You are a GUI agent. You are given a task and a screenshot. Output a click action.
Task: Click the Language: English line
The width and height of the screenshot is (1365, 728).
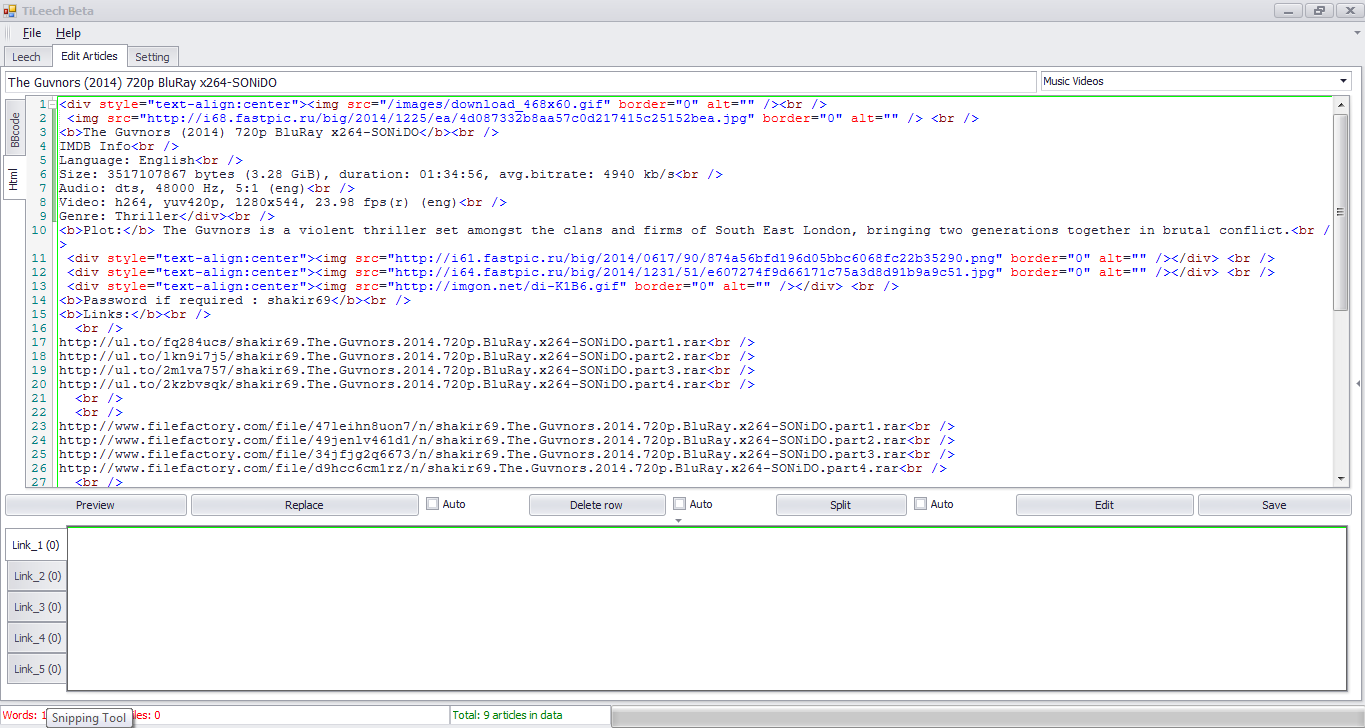pos(150,160)
